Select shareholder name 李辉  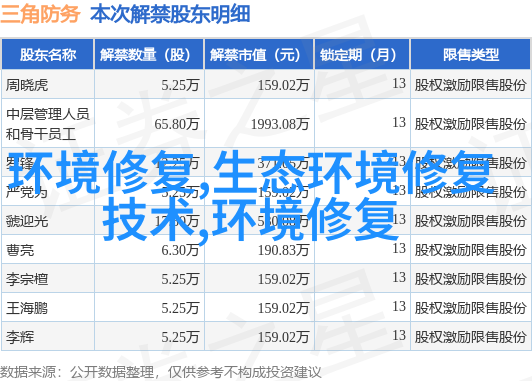[x=20, y=337]
